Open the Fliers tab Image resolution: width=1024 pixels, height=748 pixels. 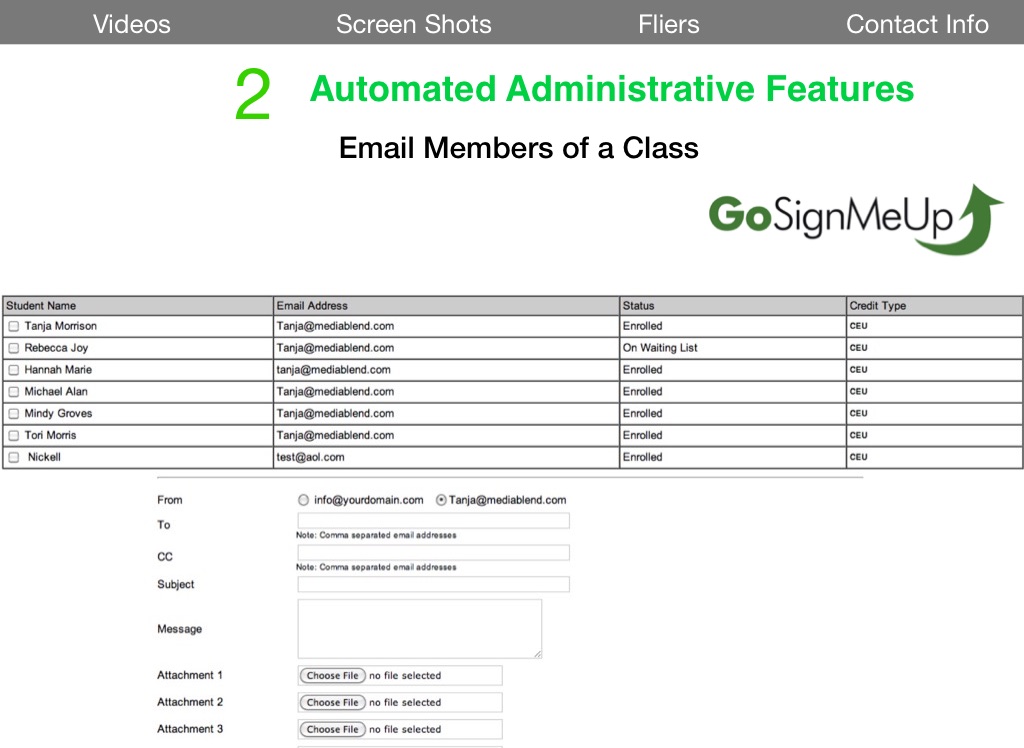coord(668,24)
